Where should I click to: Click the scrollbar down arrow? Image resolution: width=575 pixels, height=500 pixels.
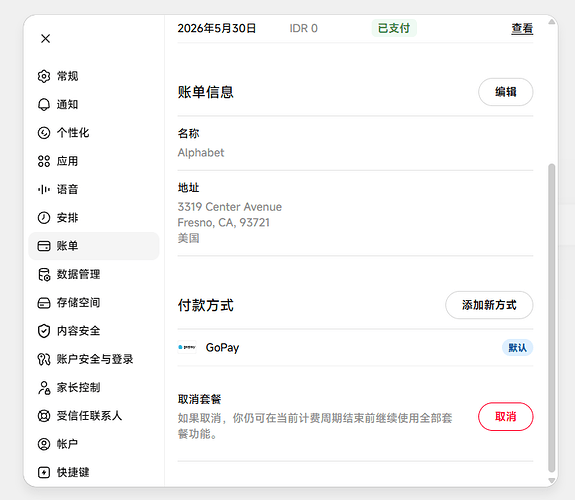pyautogui.click(x=552, y=480)
